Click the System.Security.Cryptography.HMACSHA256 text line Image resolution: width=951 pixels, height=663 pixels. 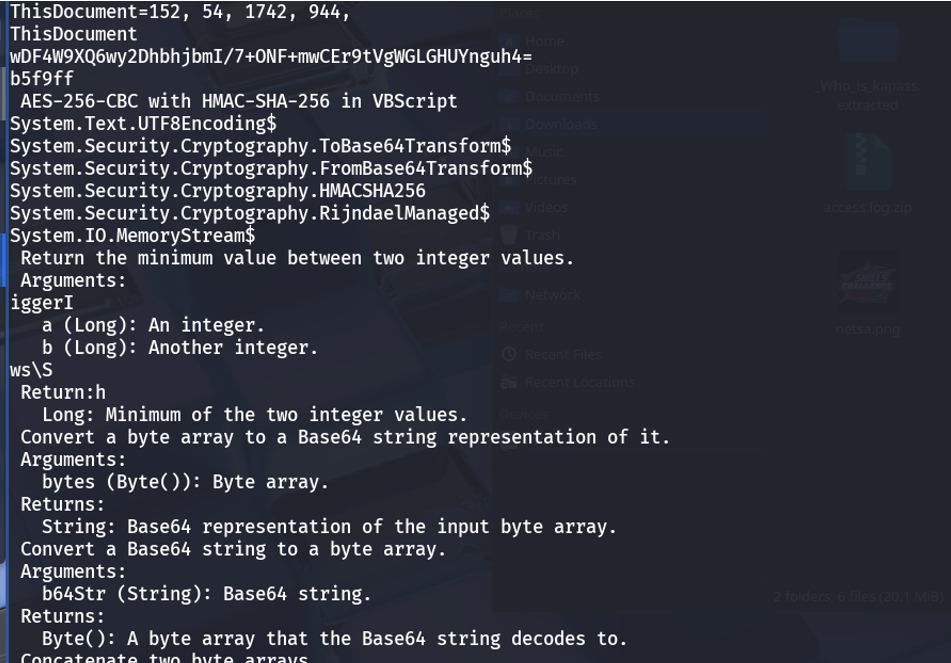click(x=218, y=190)
